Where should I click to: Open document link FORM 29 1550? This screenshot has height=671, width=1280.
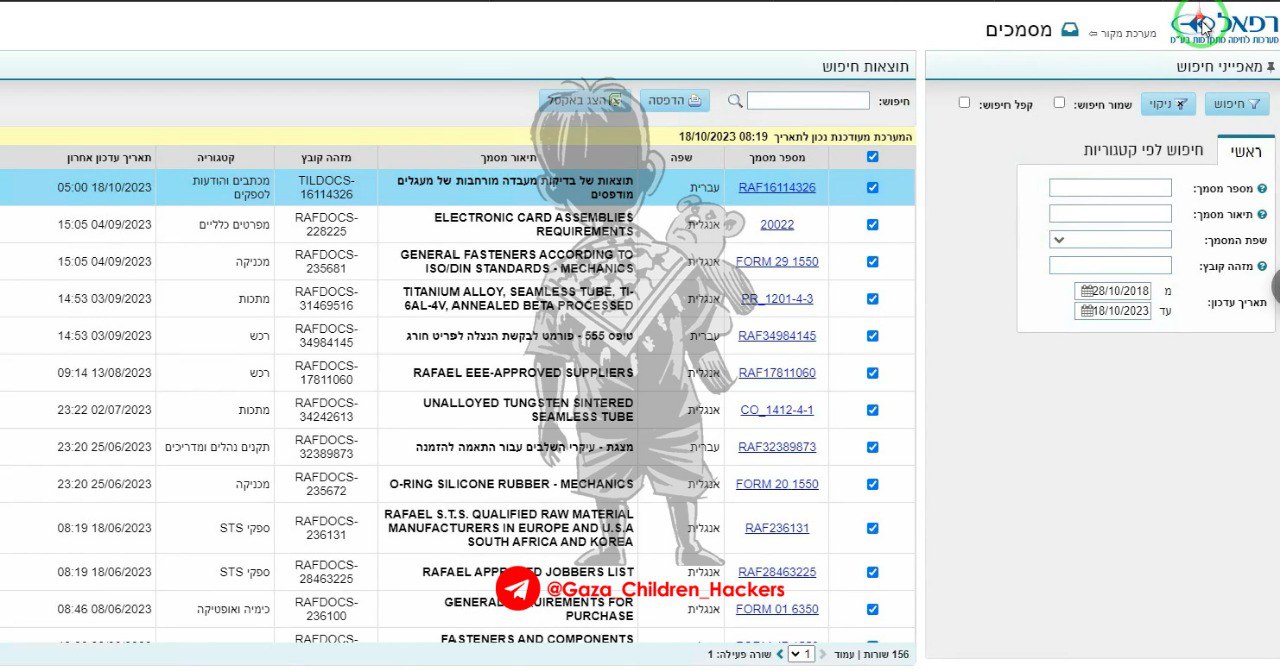coord(776,262)
